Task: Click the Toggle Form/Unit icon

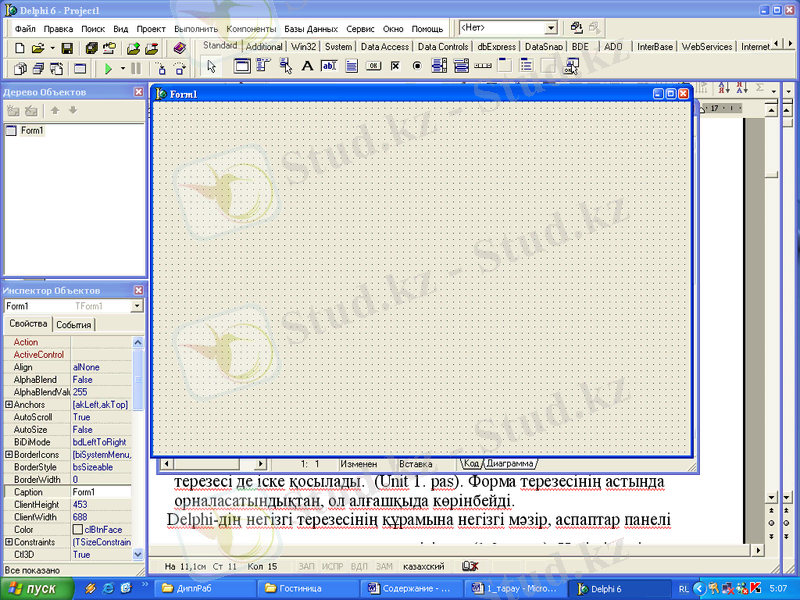Action: (57, 68)
